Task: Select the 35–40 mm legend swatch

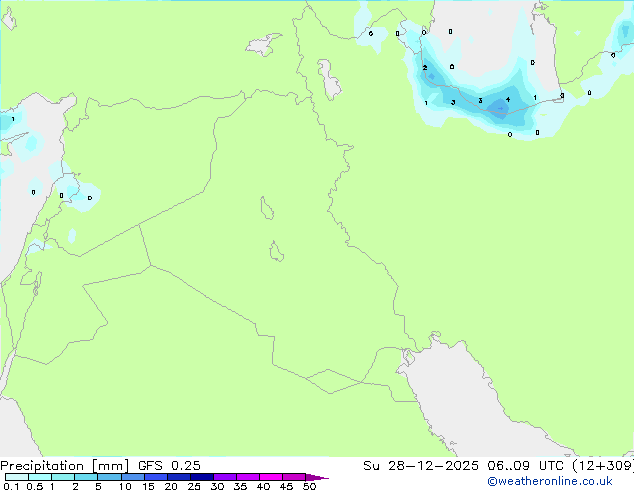Action: coord(248,477)
